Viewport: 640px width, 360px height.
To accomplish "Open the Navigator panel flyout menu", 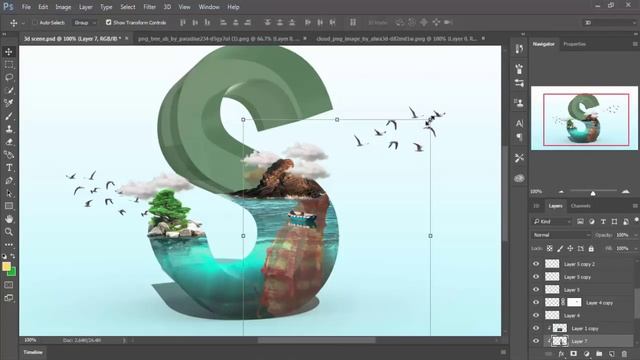I will point(635,44).
